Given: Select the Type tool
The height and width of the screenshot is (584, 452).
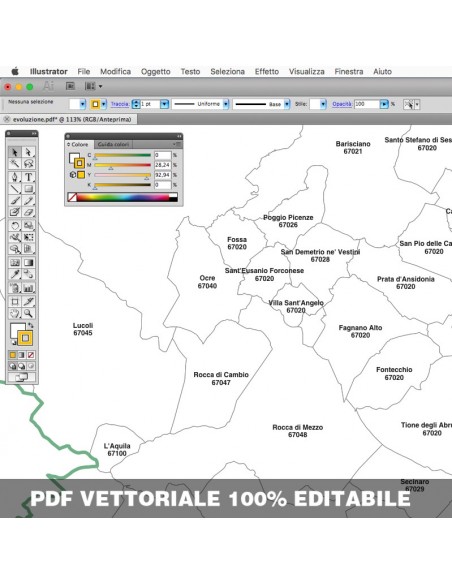Looking at the screenshot, I should [28, 177].
